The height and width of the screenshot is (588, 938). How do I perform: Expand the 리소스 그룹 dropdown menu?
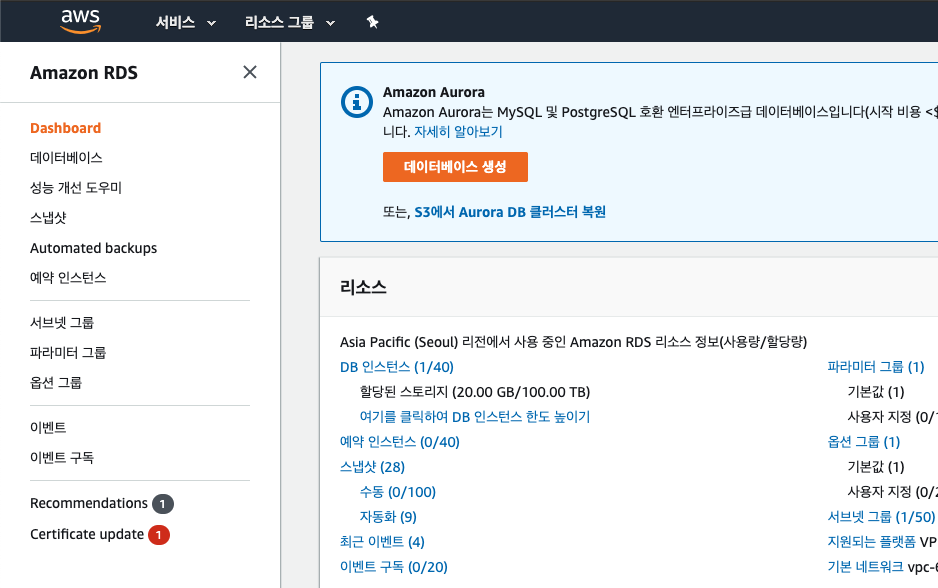tap(290, 23)
